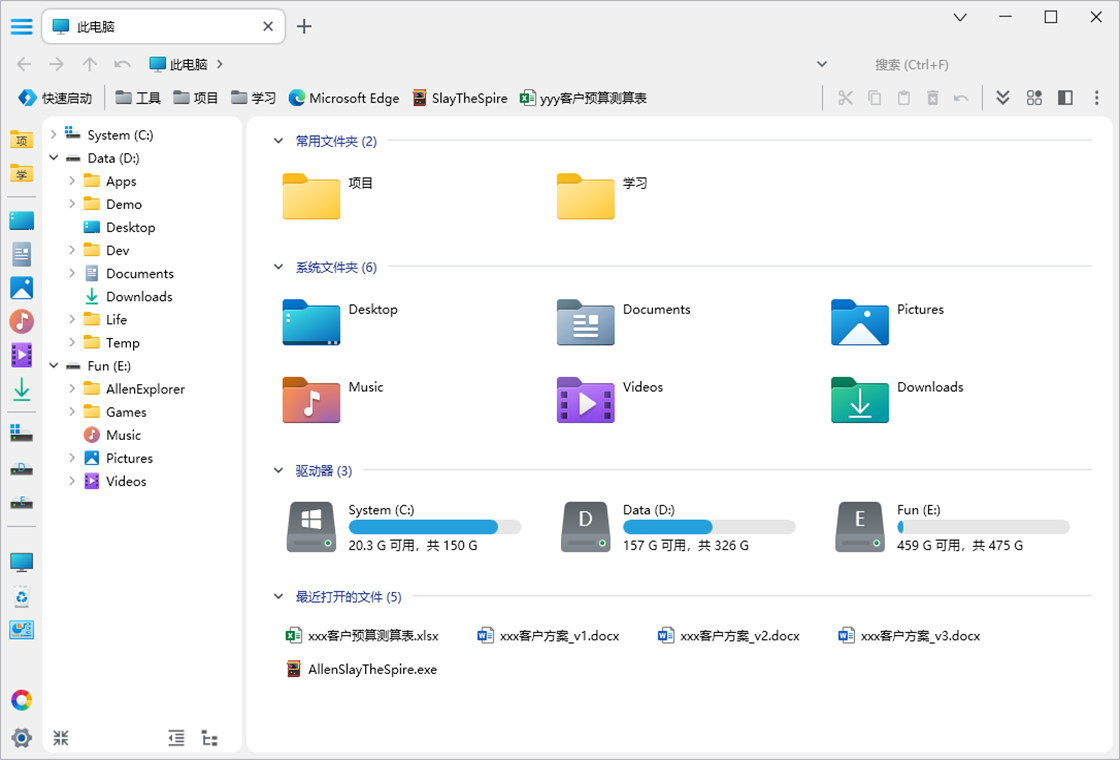This screenshot has width=1120, height=760.
Task: Select Games folder in tree
Action: (x=115, y=412)
